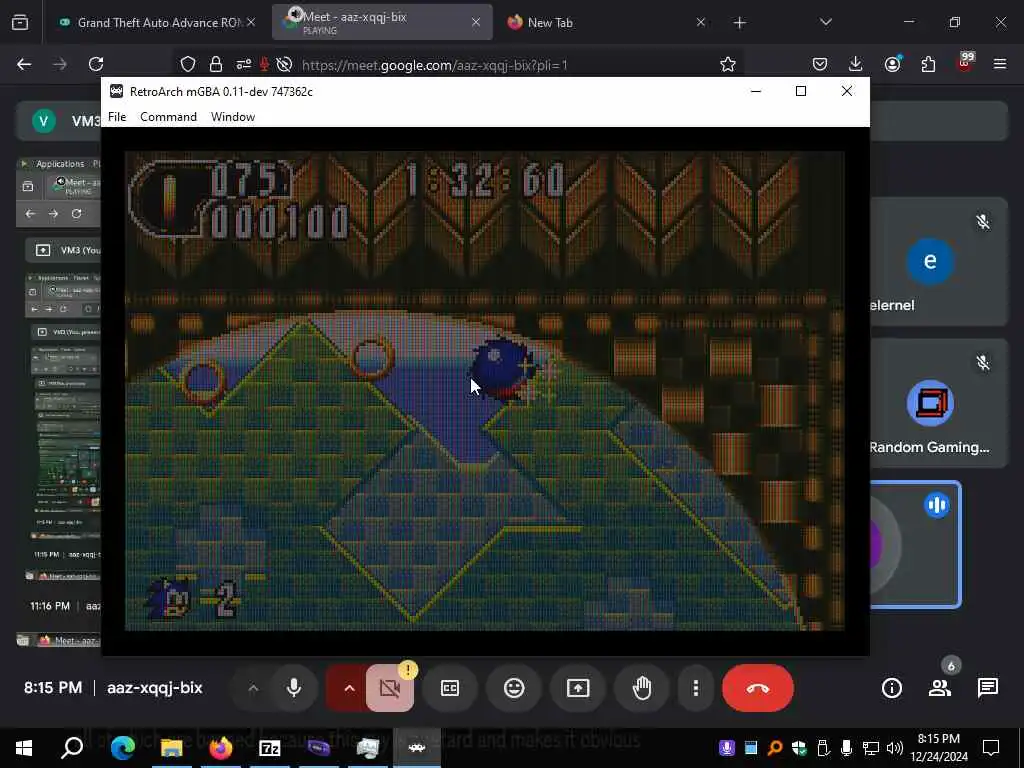1024x768 pixels.
Task: Leave the call with red hang-up button
Action: [x=758, y=688]
